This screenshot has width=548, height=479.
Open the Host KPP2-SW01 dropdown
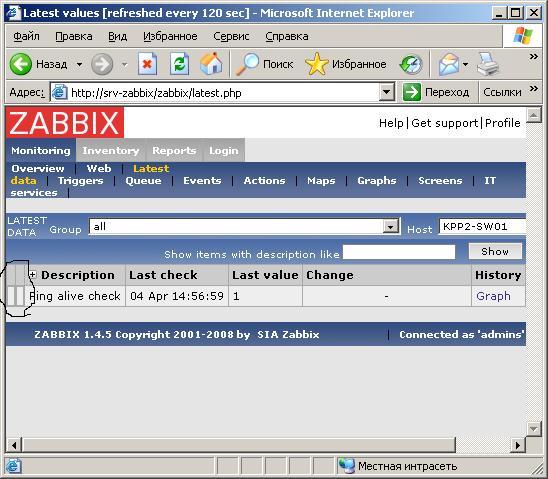coord(482,226)
